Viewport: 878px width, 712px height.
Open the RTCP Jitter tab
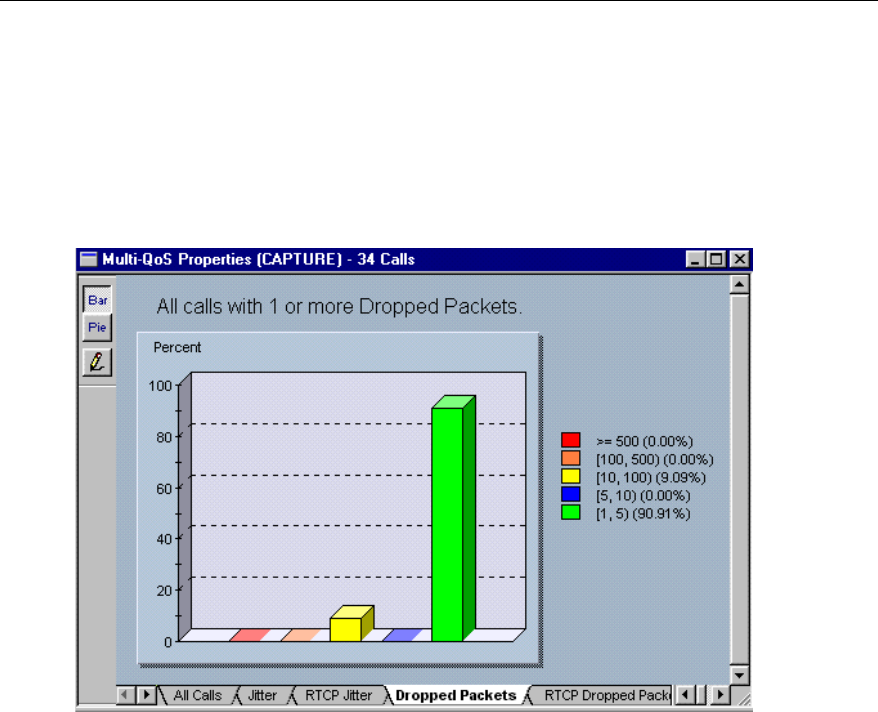point(338,695)
